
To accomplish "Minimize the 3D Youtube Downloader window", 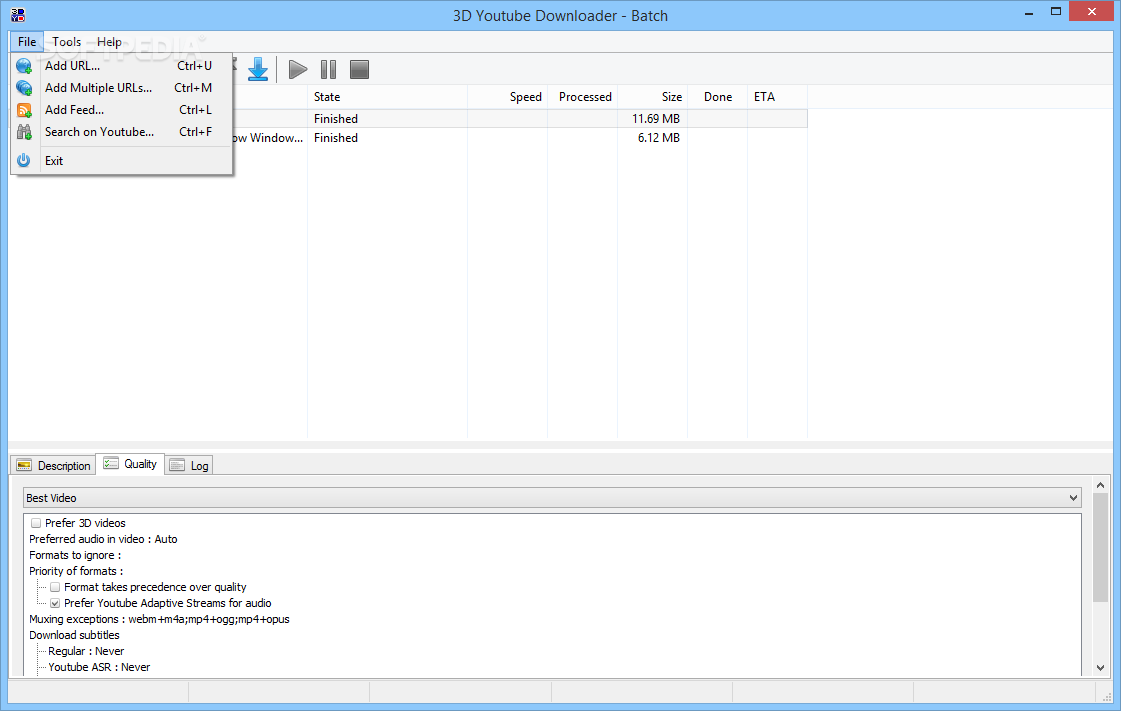I will pos(1029,13).
